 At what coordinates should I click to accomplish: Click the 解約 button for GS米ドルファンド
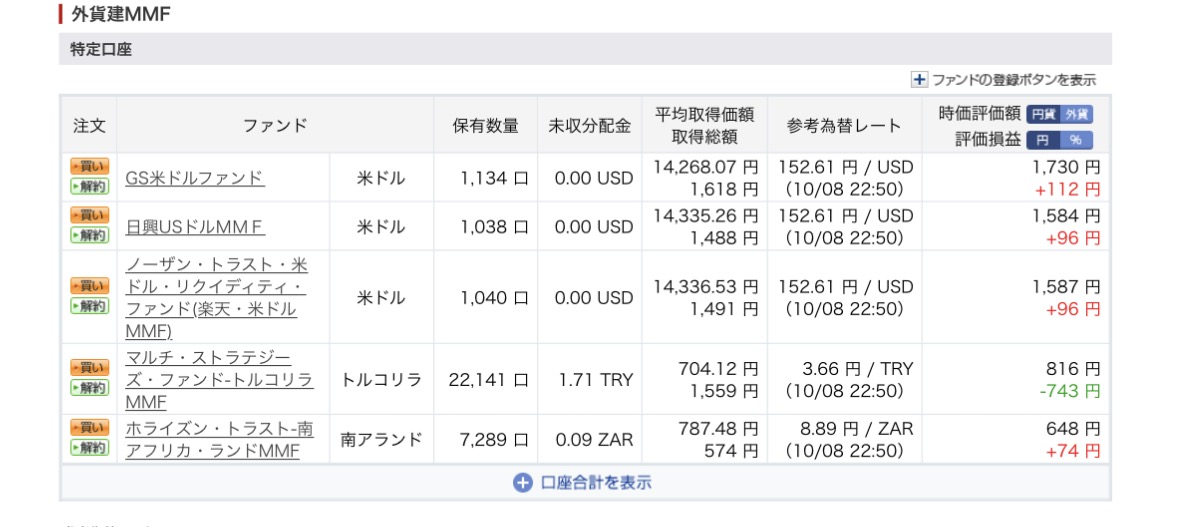coord(89,187)
